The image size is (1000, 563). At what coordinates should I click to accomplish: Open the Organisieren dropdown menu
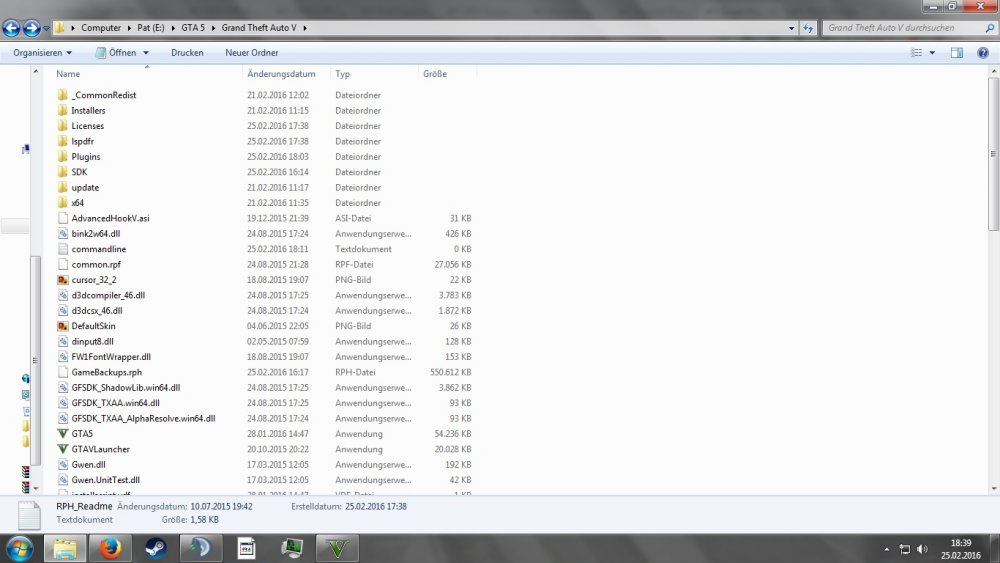coord(42,53)
